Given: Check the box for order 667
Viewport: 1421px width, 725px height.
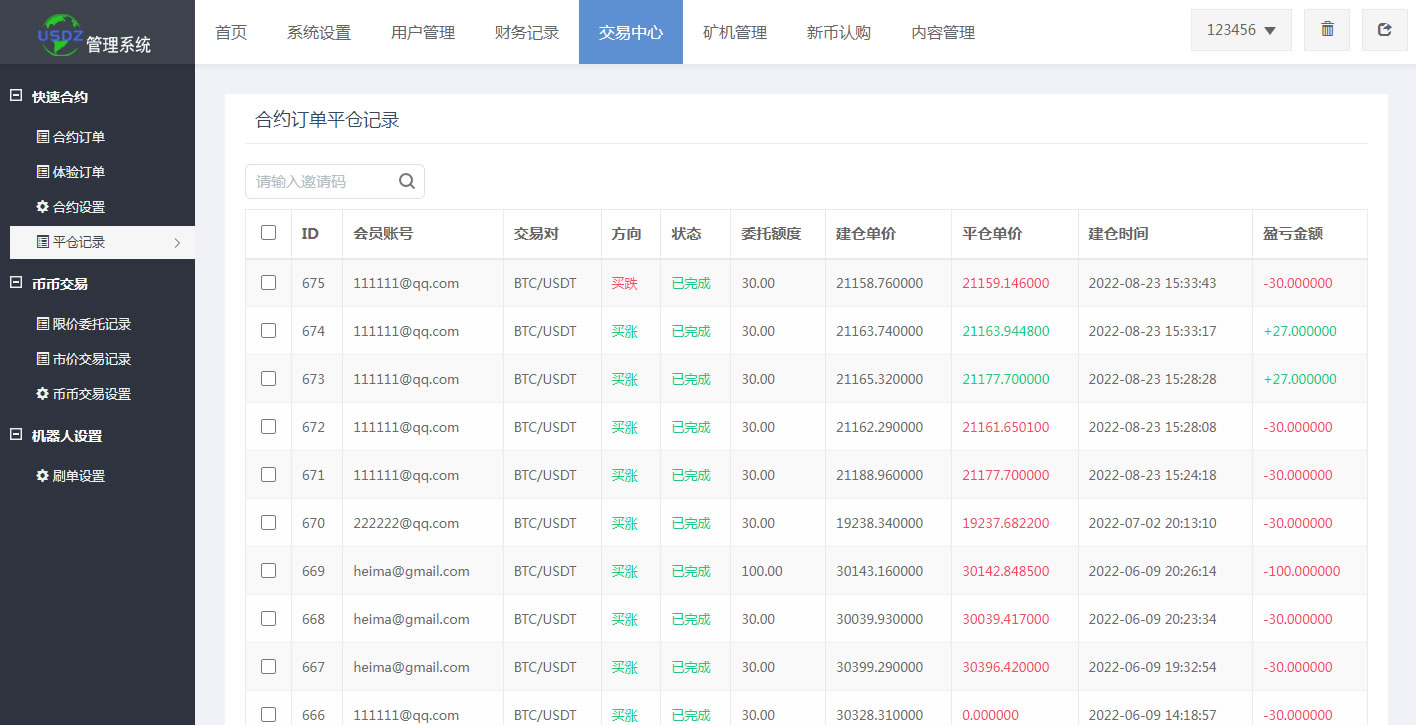Looking at the screenshot, I should (x=268, y=666).
